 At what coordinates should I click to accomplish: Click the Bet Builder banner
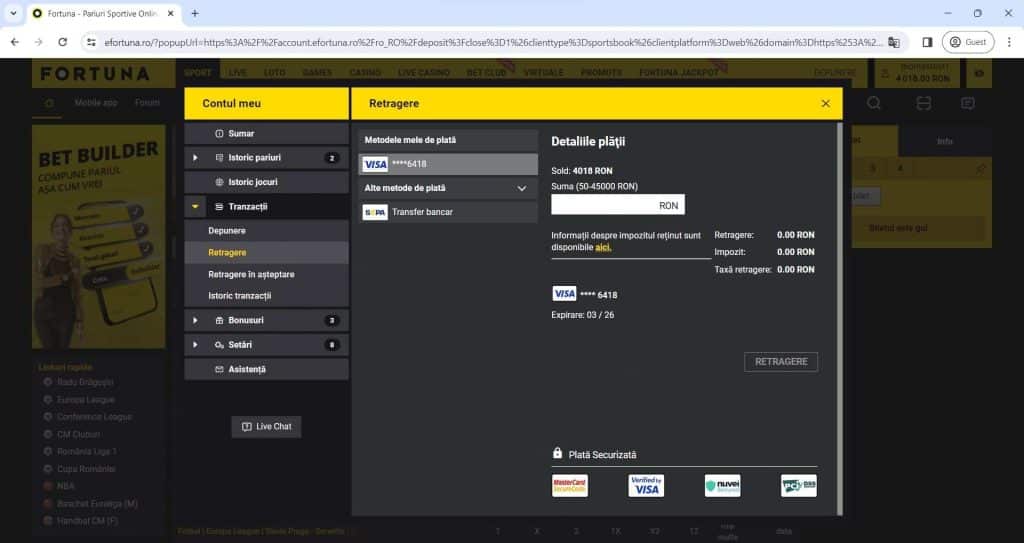tap(99, 236)
